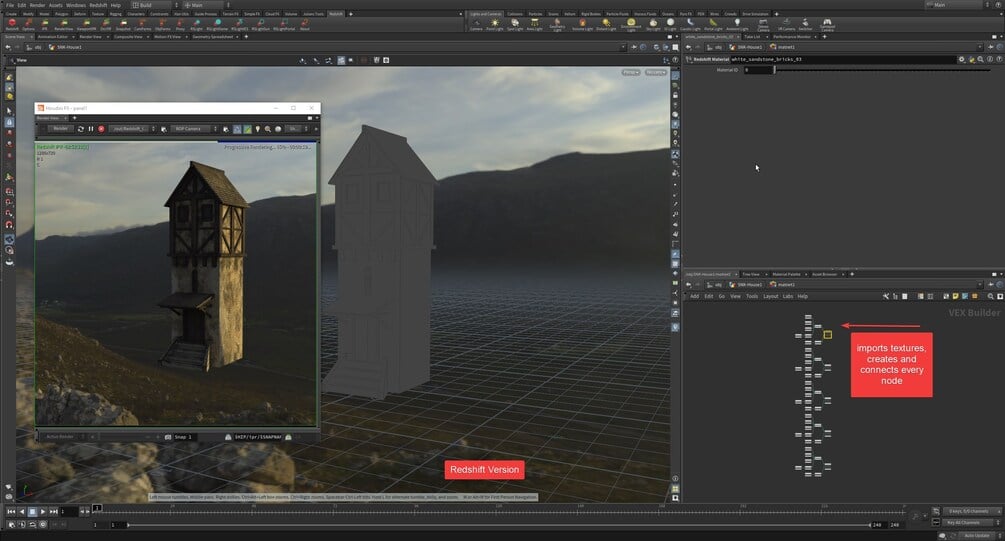Expand the Scene View tab dropdown arrow
The height and width of the screenshot is (541, 1005).
click(30, 37)
